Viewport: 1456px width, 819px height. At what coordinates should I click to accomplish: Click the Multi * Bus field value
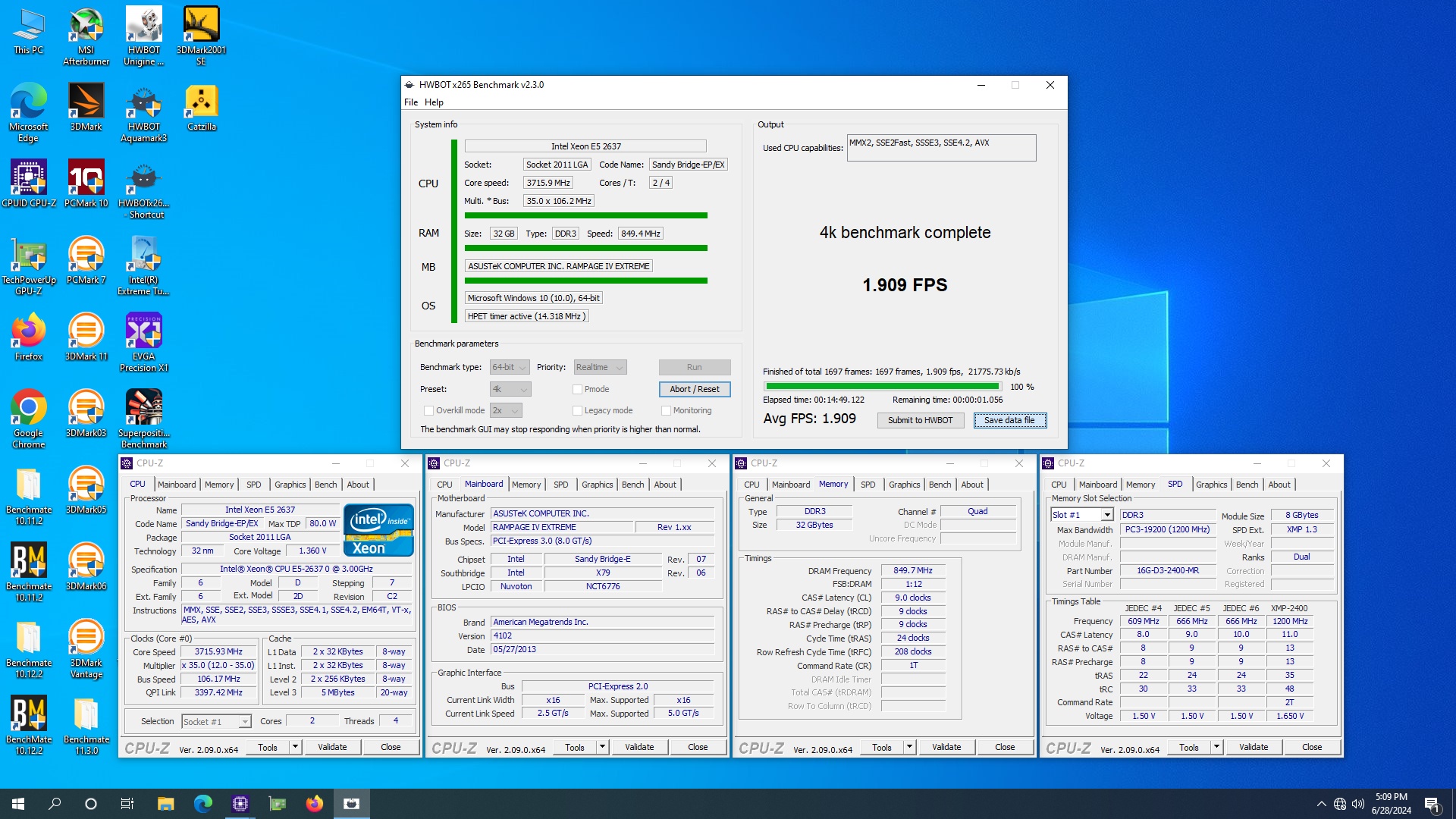point(559,201)
